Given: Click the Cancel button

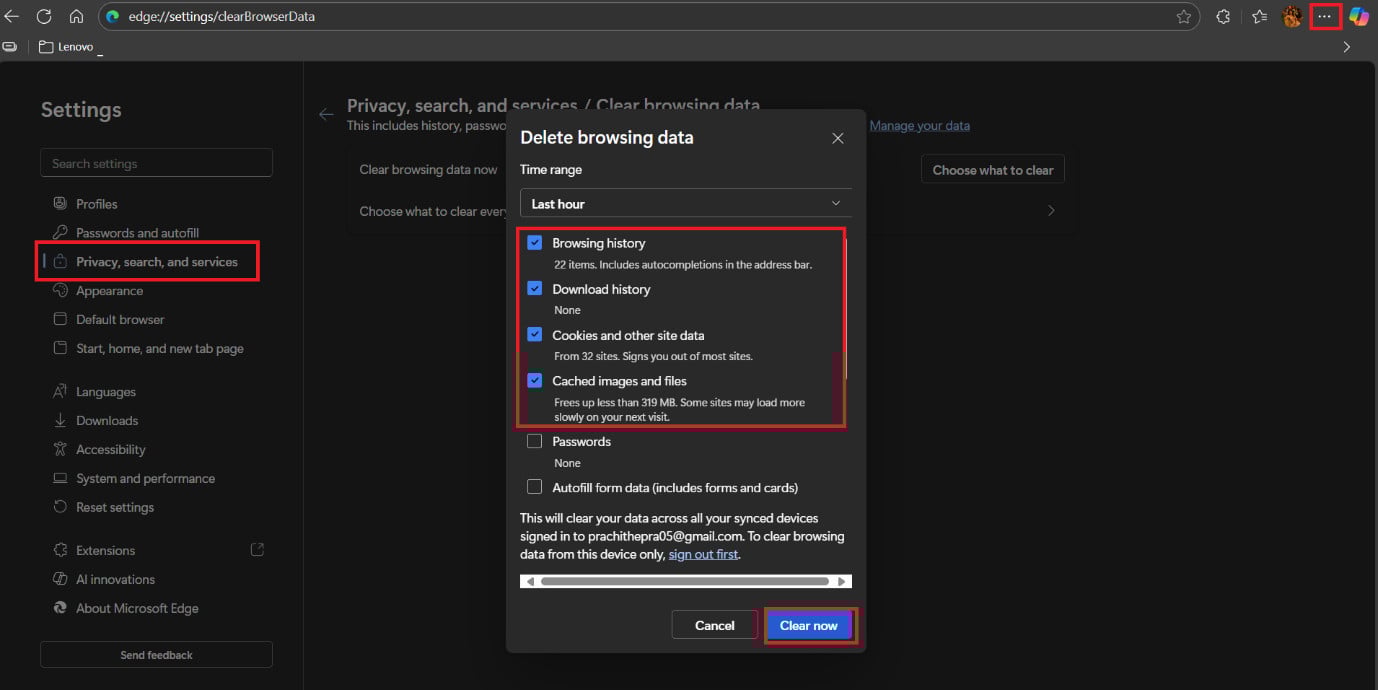Looking at the screenshot, I should pyautogui.click(x=715, y=625).
